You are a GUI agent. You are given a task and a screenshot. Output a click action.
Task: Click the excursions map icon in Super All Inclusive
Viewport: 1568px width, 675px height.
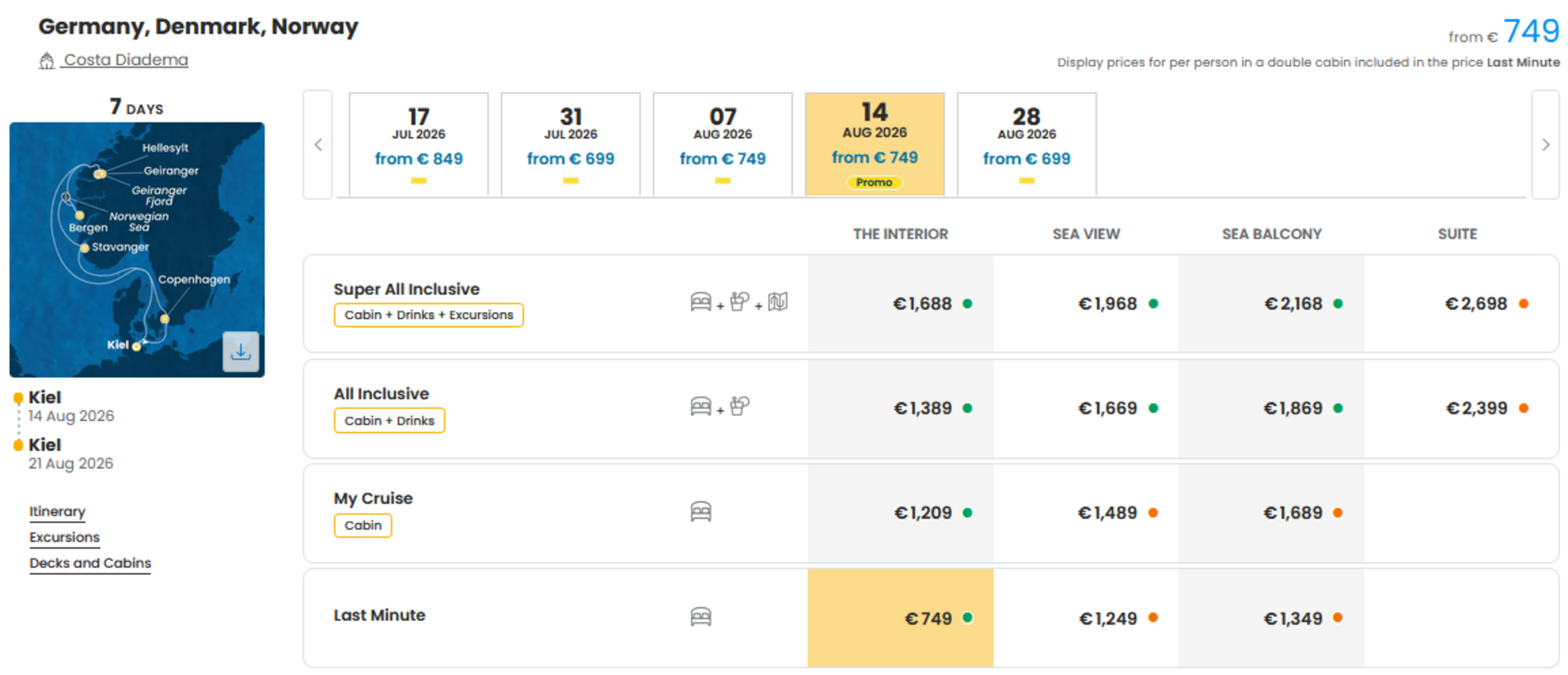[778, 302]
